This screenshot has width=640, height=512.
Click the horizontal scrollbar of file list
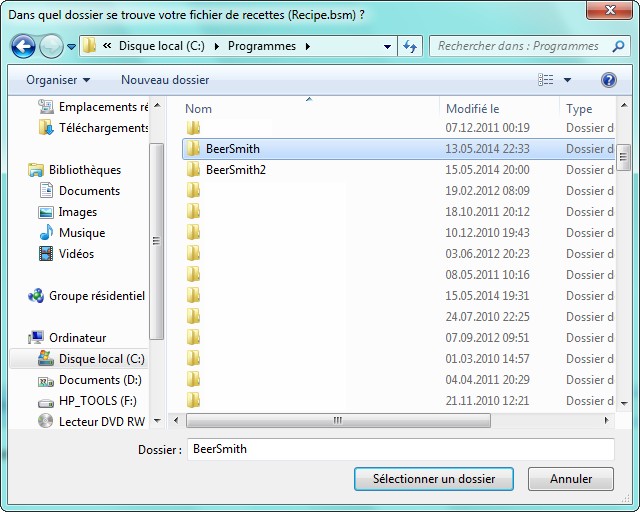[337, 421]
